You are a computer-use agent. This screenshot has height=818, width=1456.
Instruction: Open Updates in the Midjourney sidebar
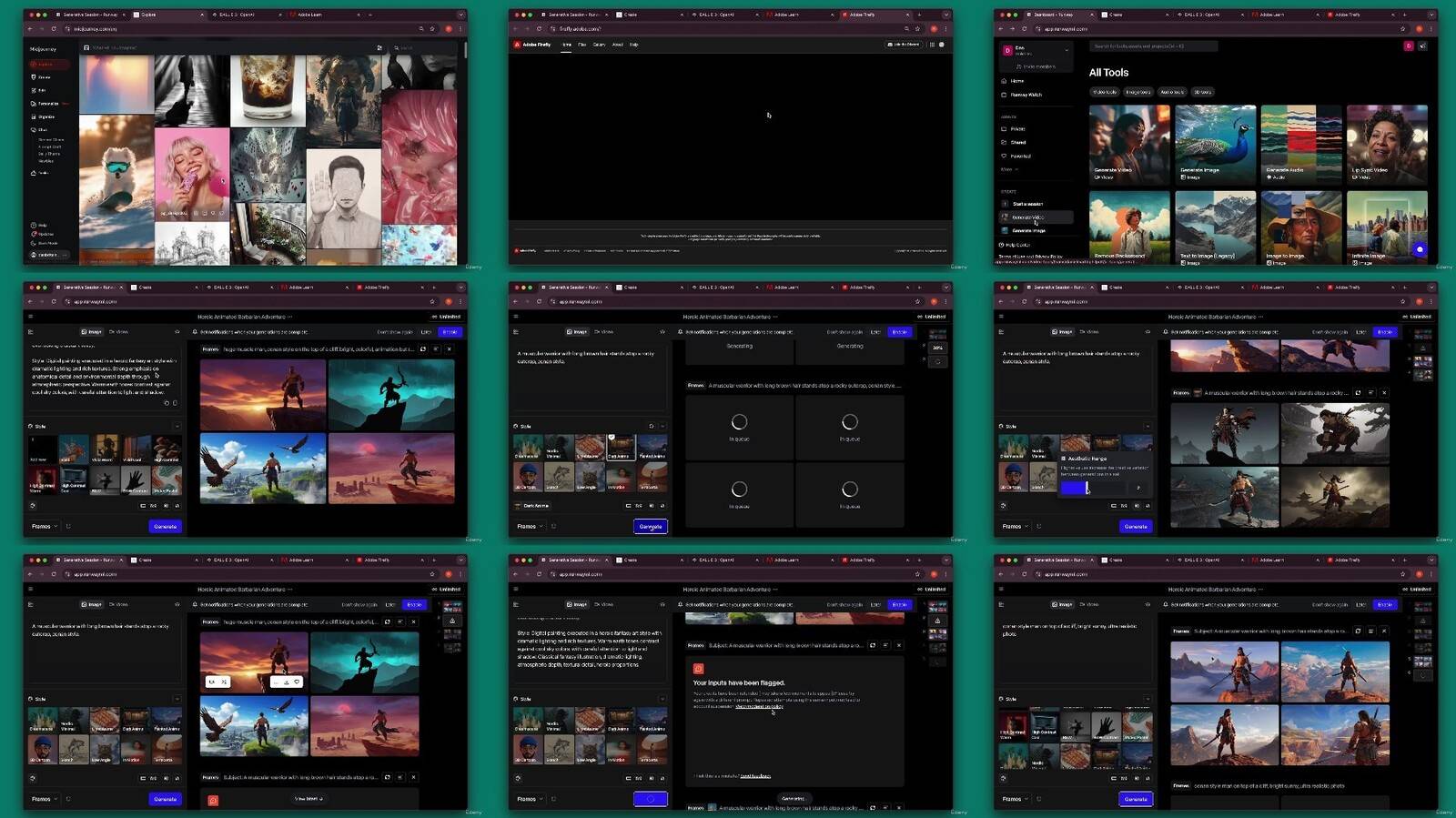43,235
